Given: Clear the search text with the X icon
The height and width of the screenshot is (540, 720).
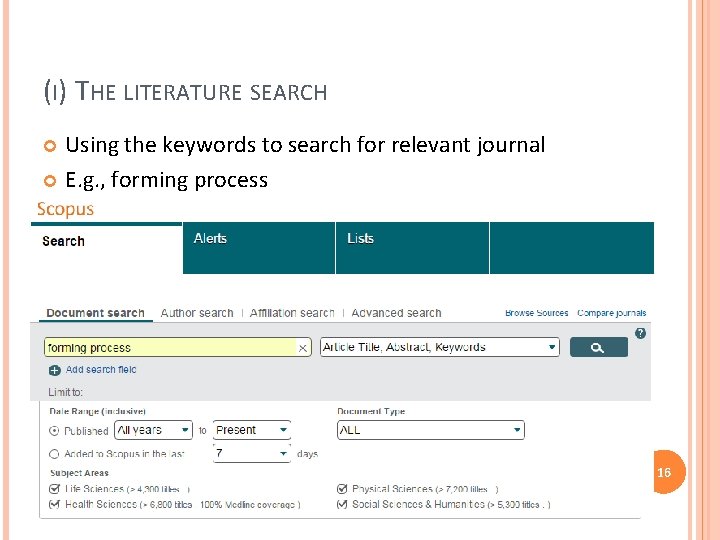Looking at the screenshot, I should coord(303,348).
